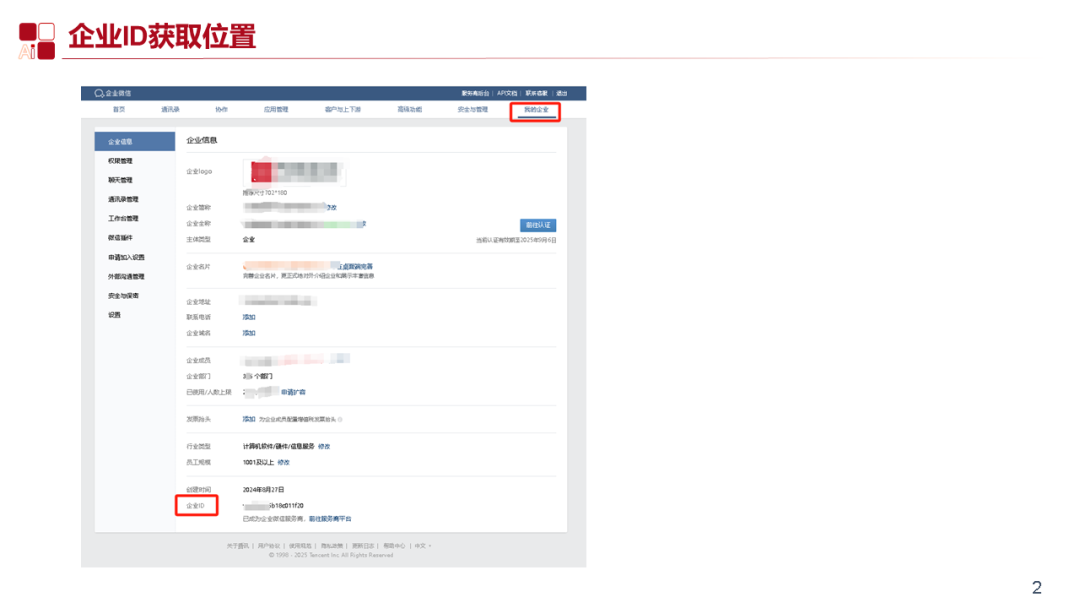Open 使用规范 in the footer

(x=300, y=546)
